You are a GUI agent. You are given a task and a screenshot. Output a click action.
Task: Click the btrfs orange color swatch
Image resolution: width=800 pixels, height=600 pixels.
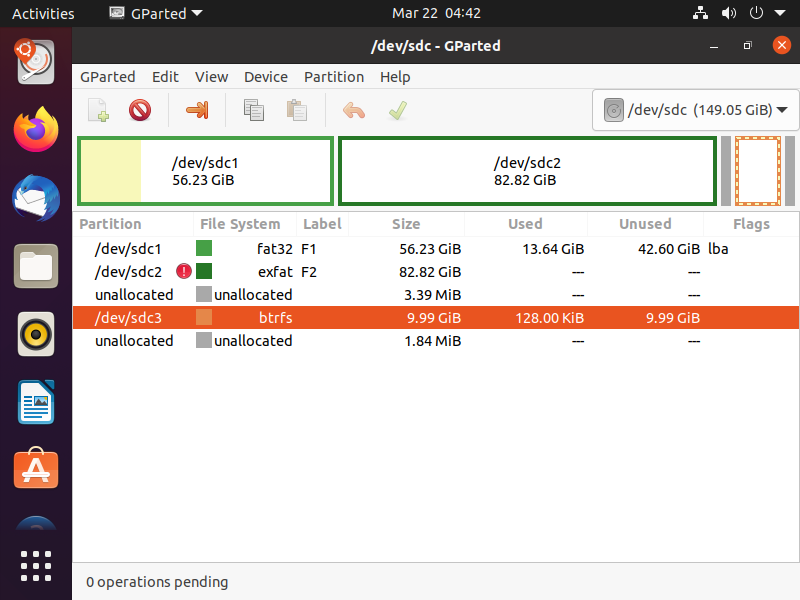[204, 317]
